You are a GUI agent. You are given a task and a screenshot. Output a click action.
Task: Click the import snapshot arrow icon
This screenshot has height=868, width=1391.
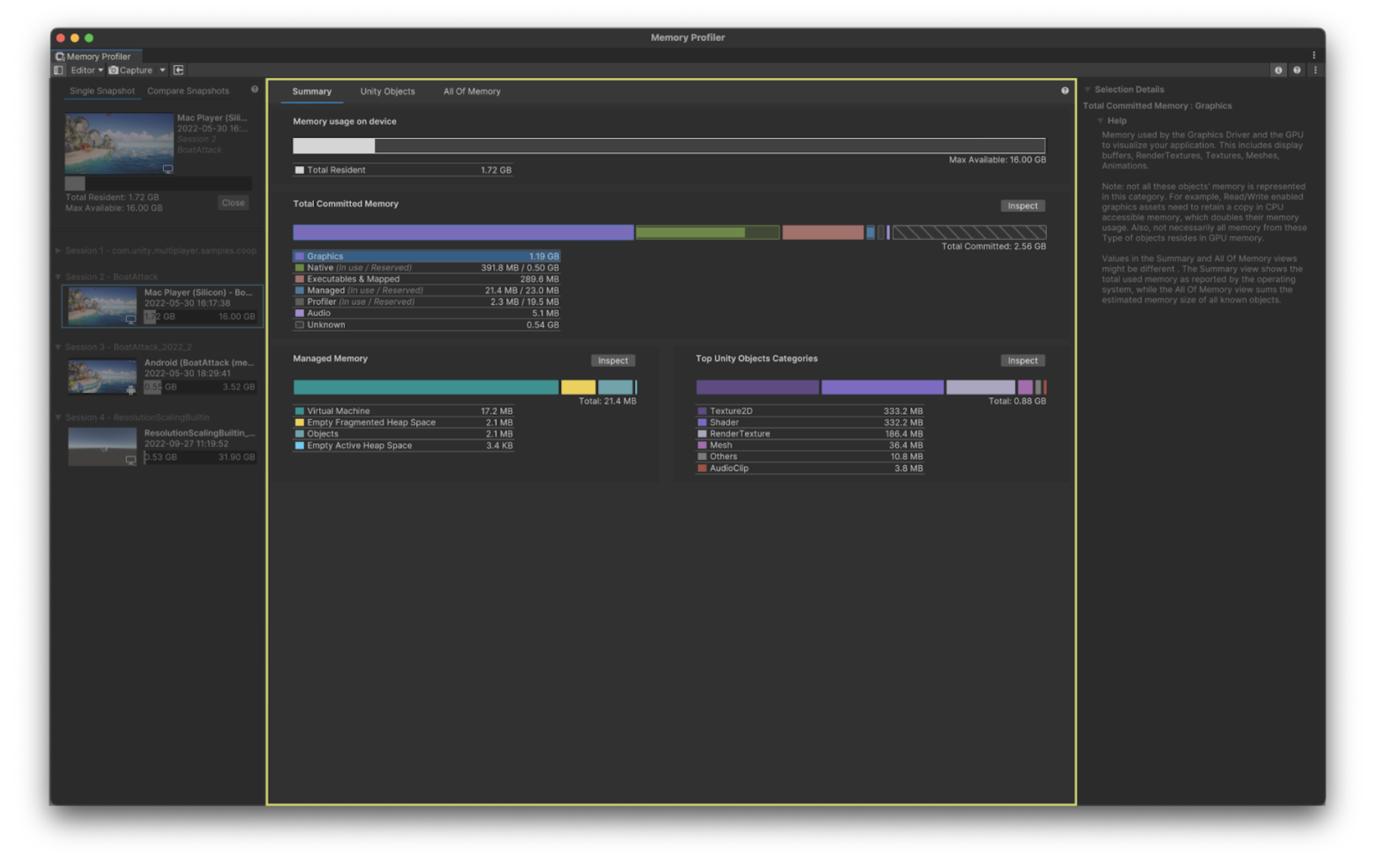(179, 71)
